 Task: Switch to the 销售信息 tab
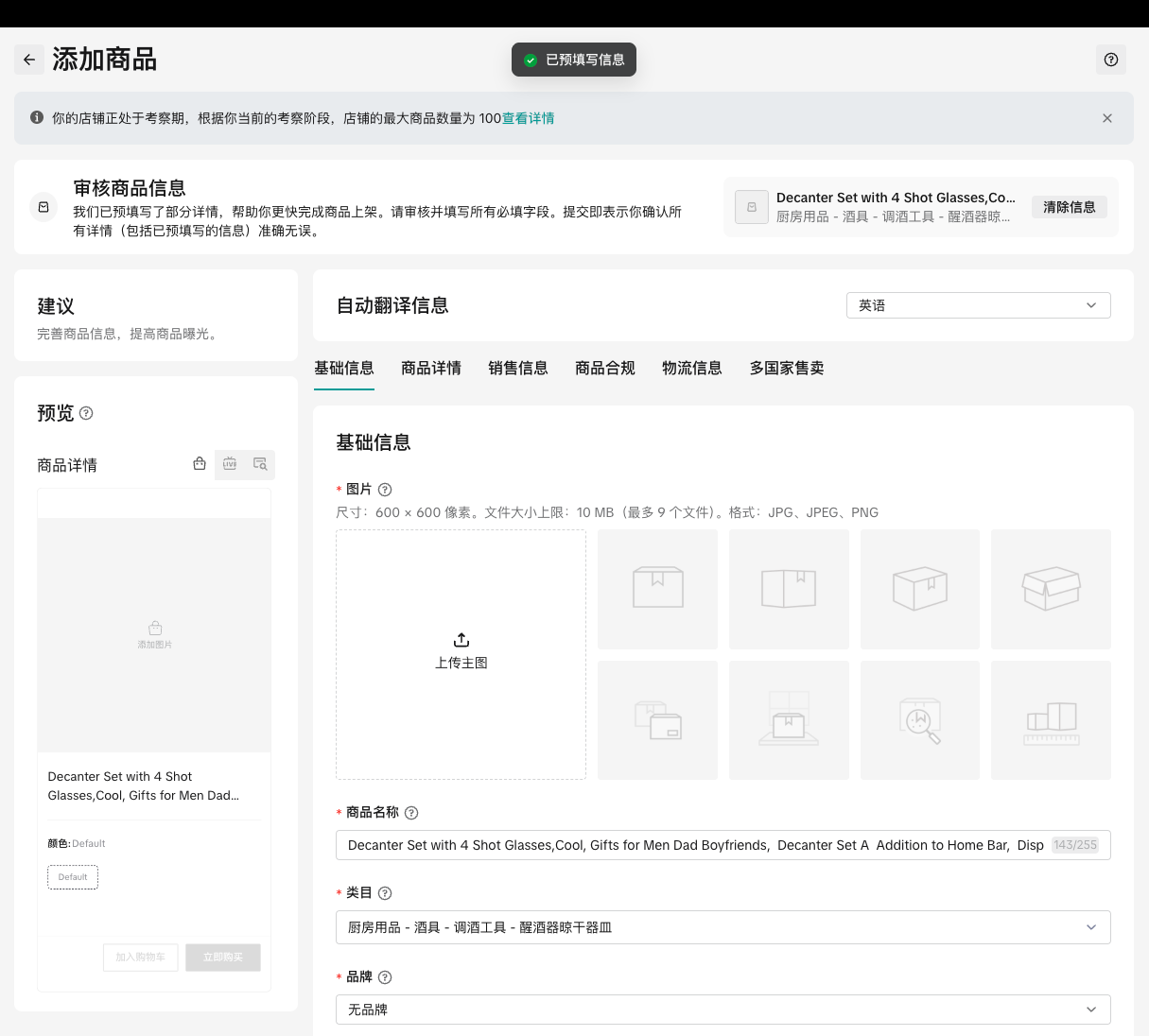click(x=517, y=368)
